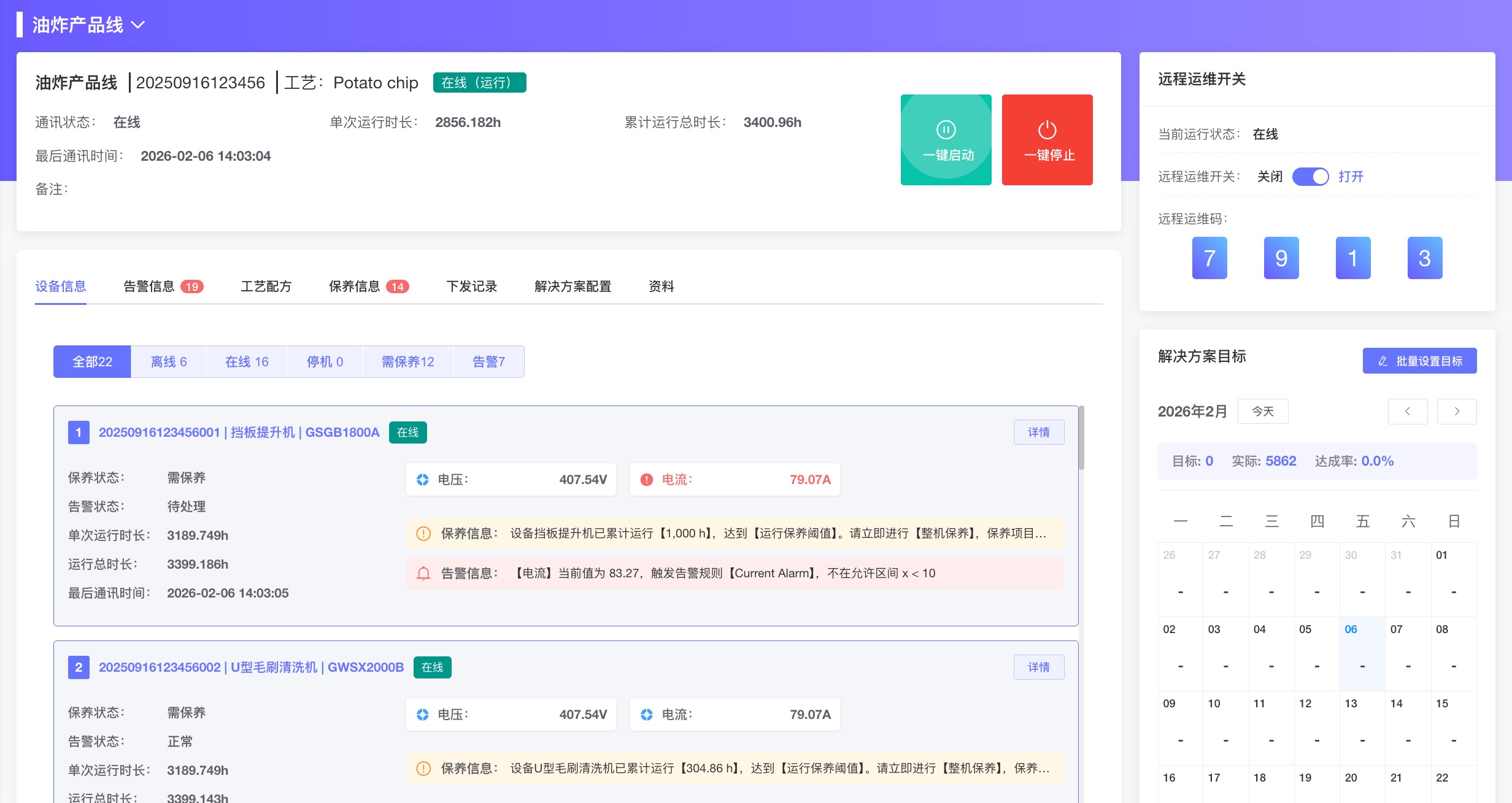Select the 告警7 filter
Viewport: 1512px width, 803px height.
(488, 362)
